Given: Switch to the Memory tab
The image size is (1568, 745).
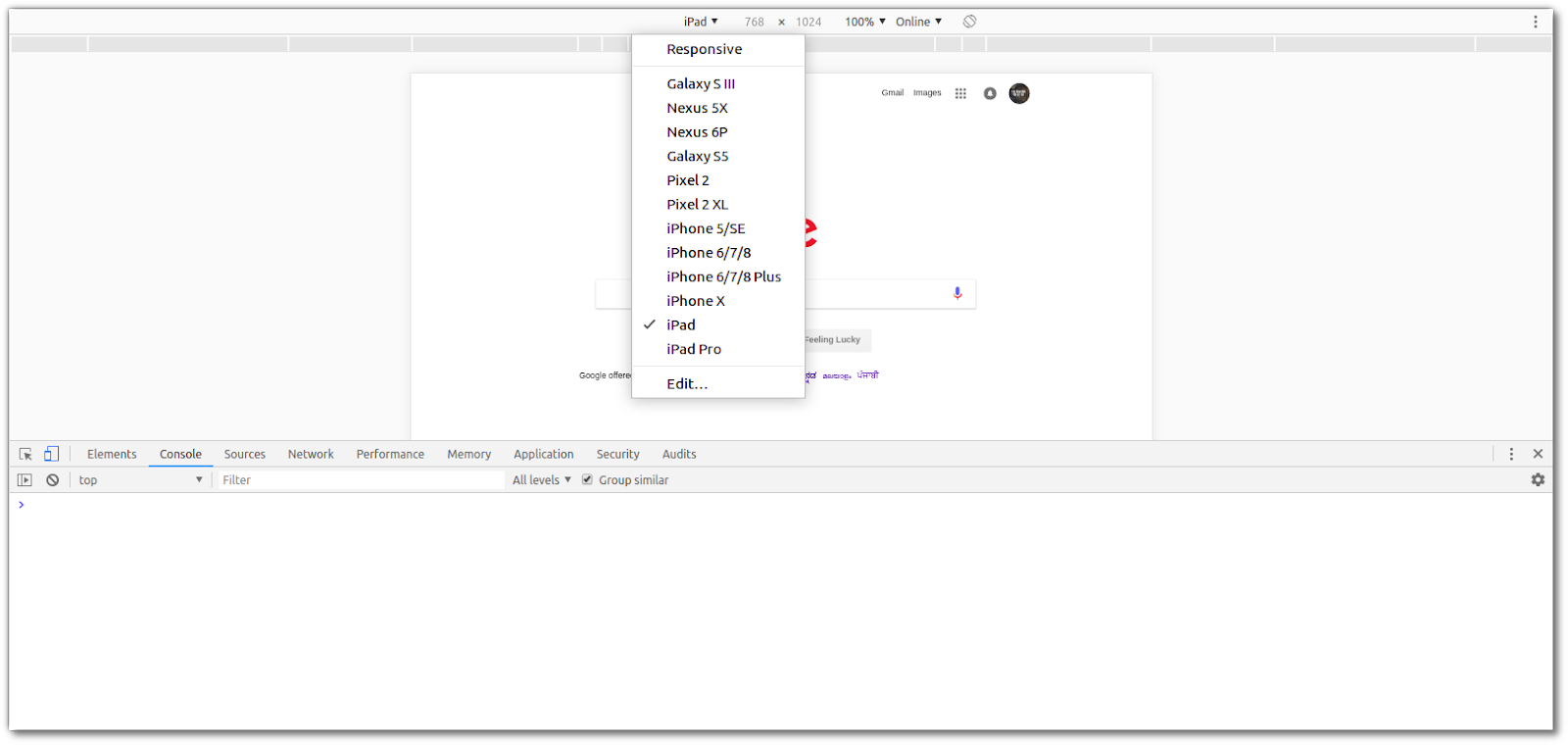Looking at the screenshot, I should pyautogui.click(x=469, y=454).
